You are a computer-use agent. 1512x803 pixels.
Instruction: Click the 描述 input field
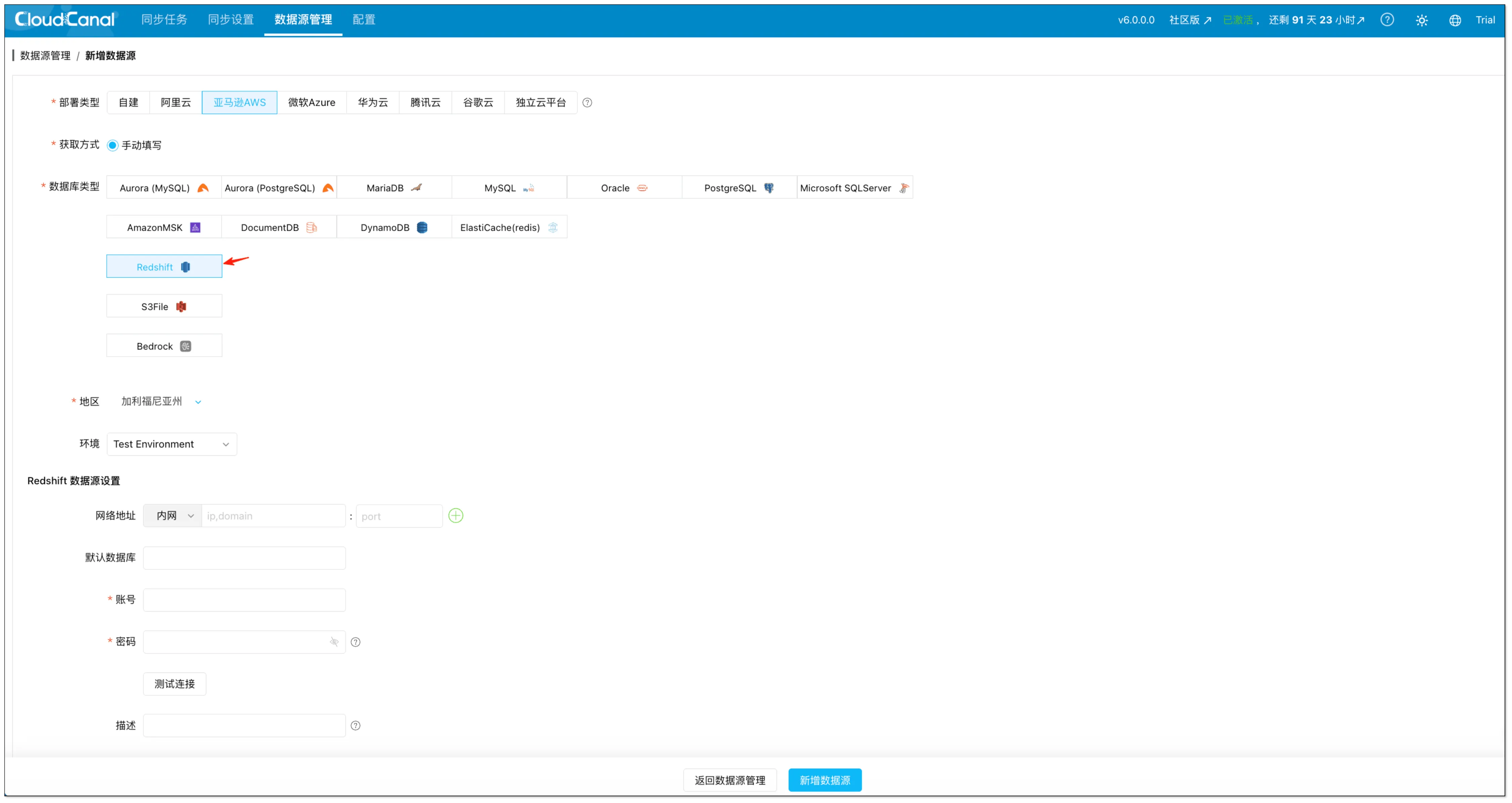(244, 726)
